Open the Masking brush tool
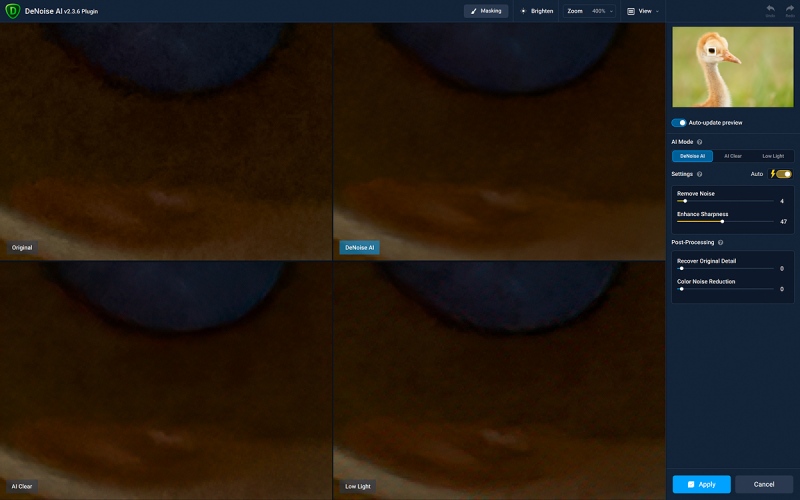Viewport: 800px width, 500px height. pos(486,11)
